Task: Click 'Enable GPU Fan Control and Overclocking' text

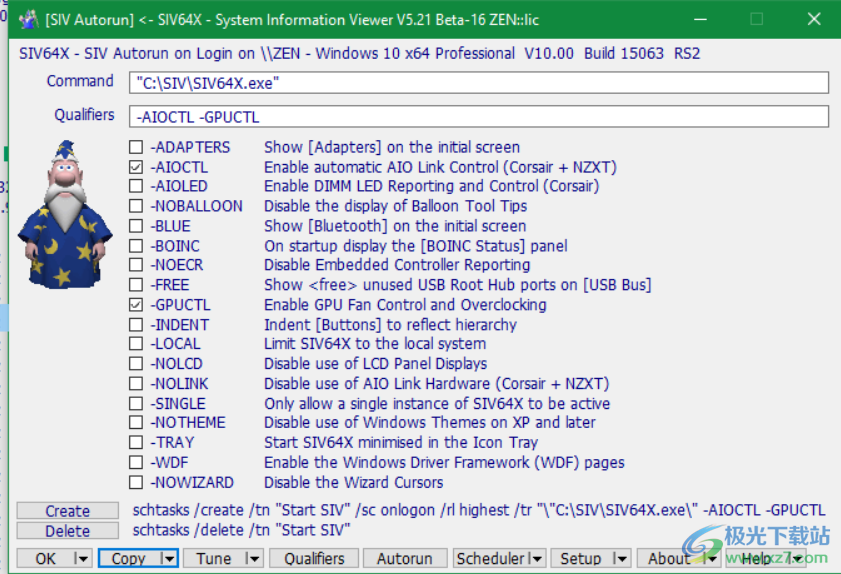Action: pos(405,305)
